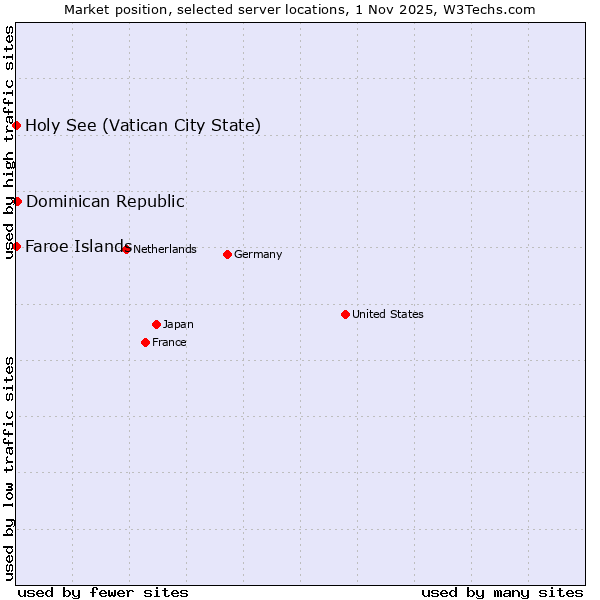This screenshot has width=600, height=600.
Task: Click the 'used by many sites' axis label
Action: 502,592
